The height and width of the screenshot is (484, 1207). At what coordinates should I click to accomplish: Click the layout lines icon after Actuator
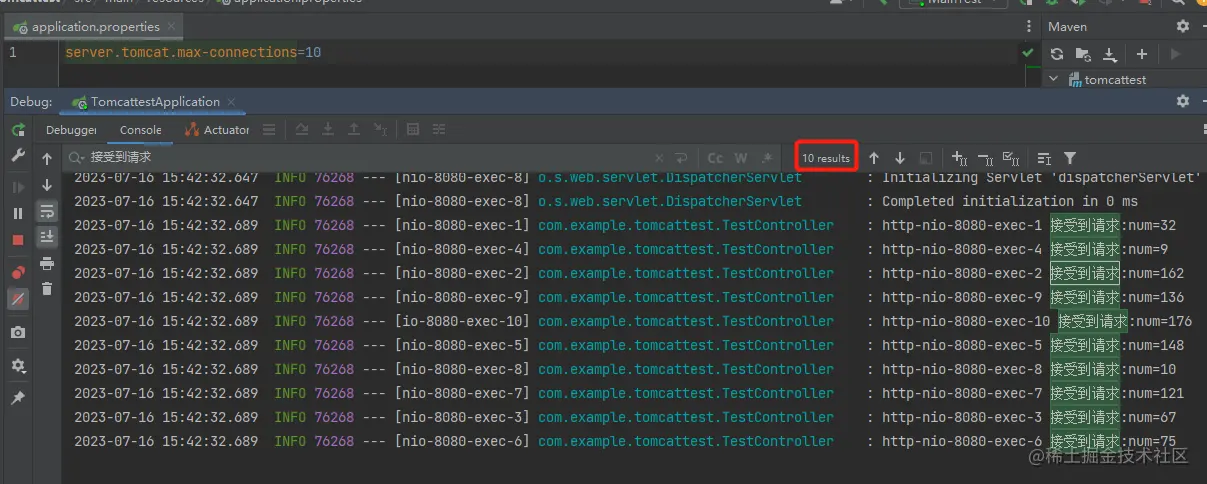[x=269, y=130]
